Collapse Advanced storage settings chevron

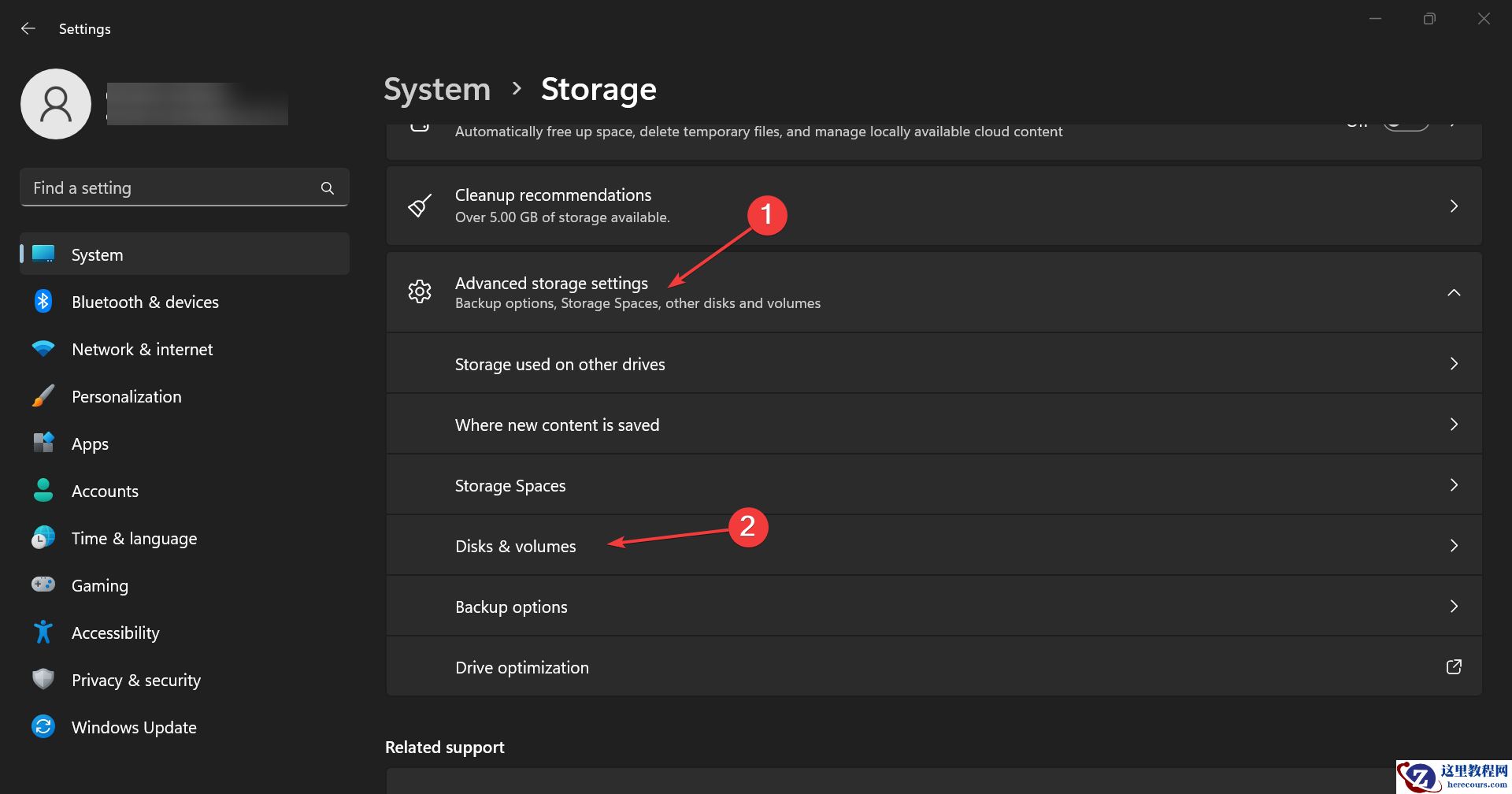coord(1454,292)
